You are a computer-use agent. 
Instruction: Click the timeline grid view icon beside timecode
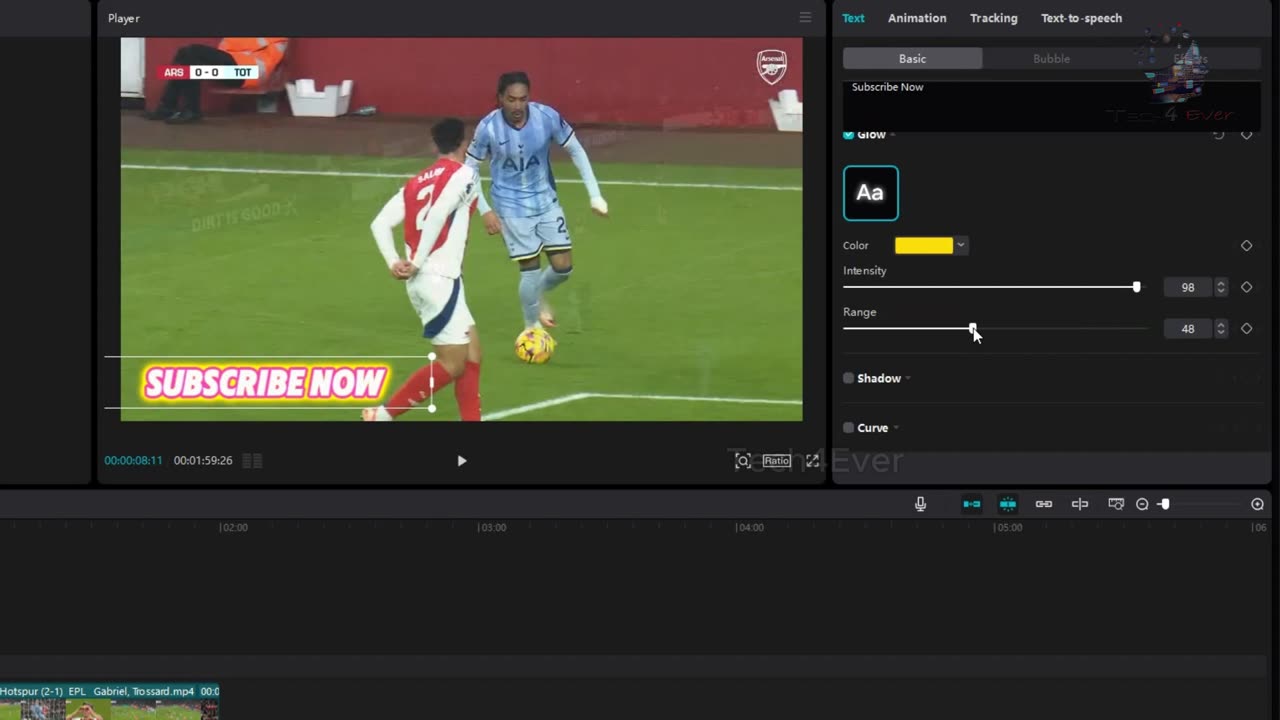[253, 461]
